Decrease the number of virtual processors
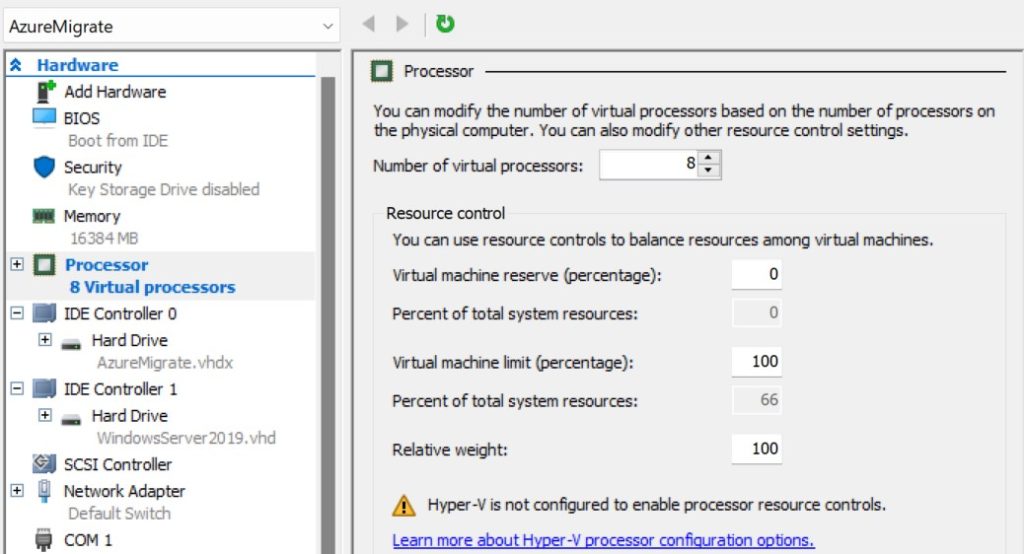 tap(709, 171)
